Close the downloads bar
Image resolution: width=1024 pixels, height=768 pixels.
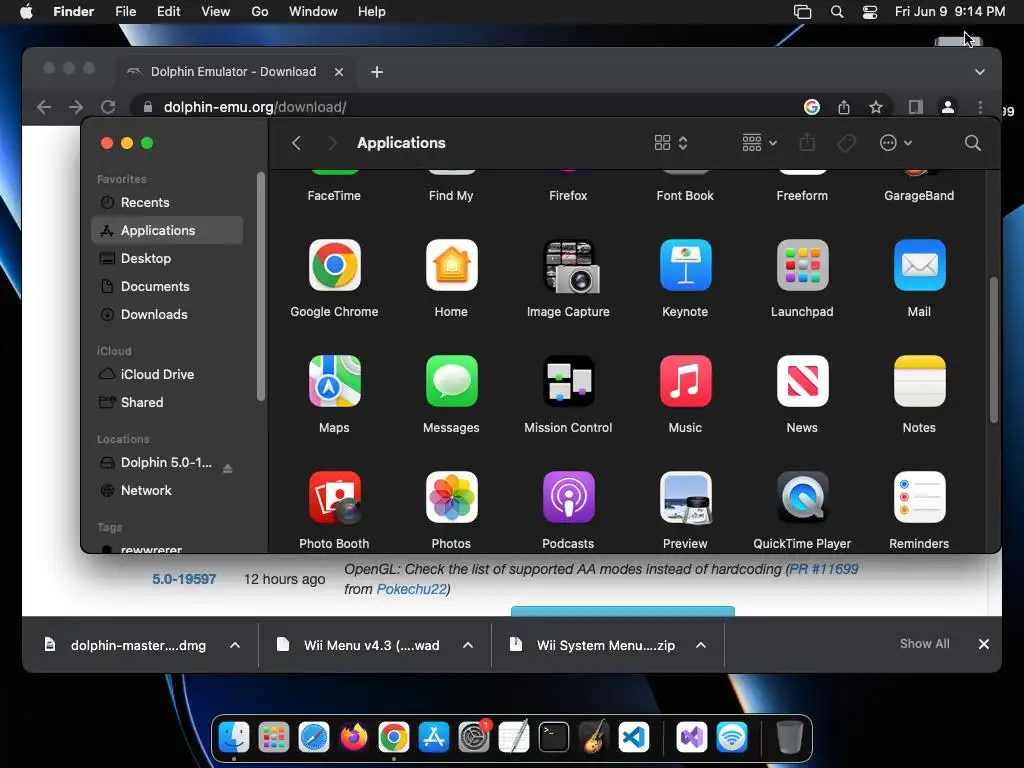click(984, 644)
